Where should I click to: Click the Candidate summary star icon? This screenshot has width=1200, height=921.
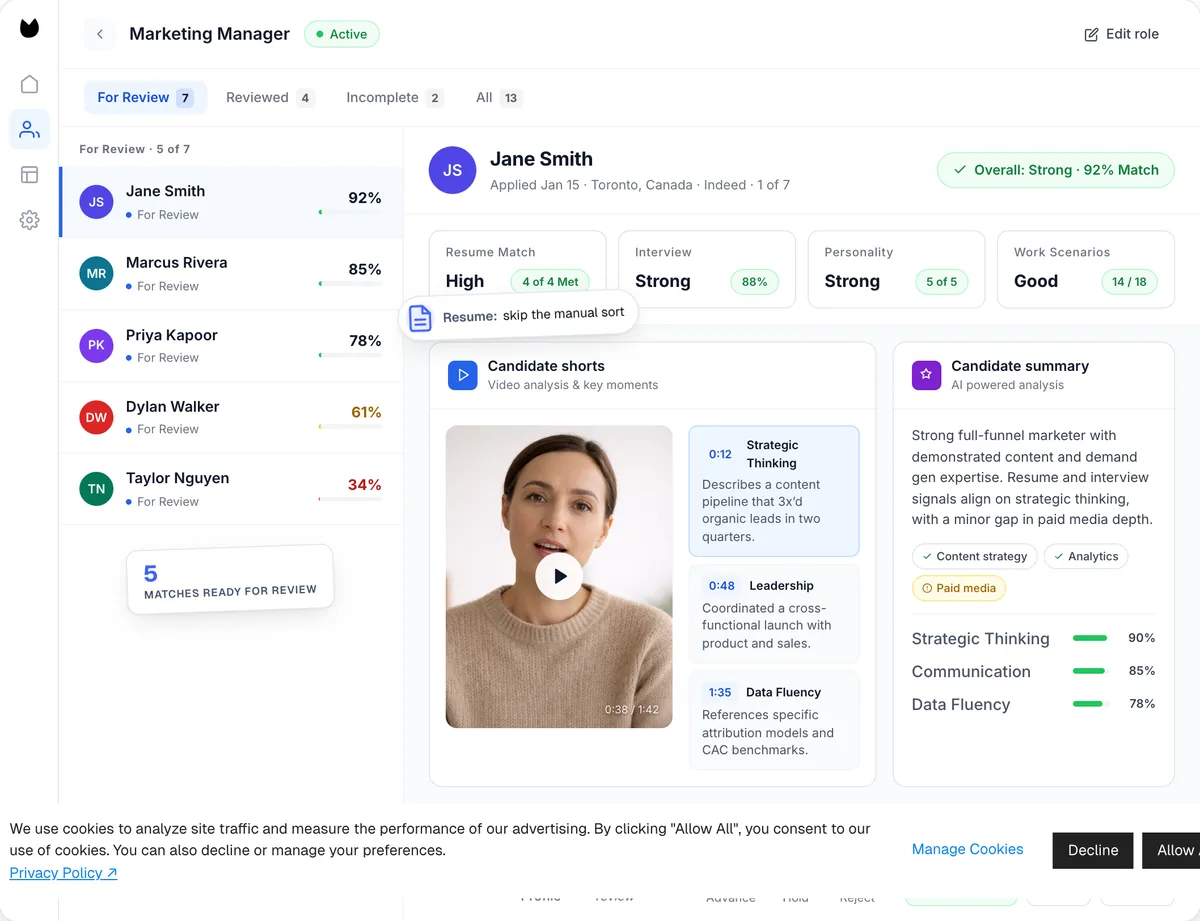(x=926, y=375)
